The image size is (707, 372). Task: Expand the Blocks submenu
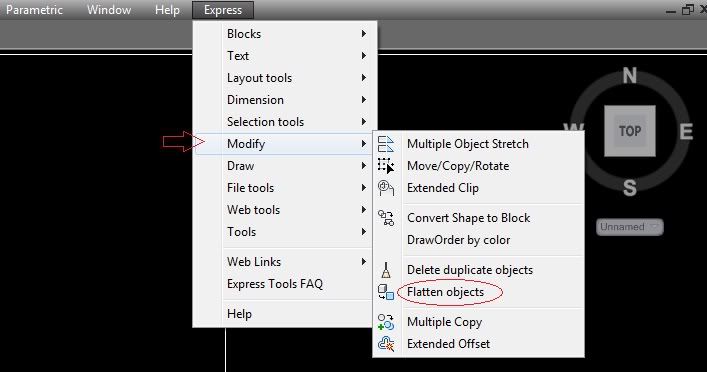point(285,34)
